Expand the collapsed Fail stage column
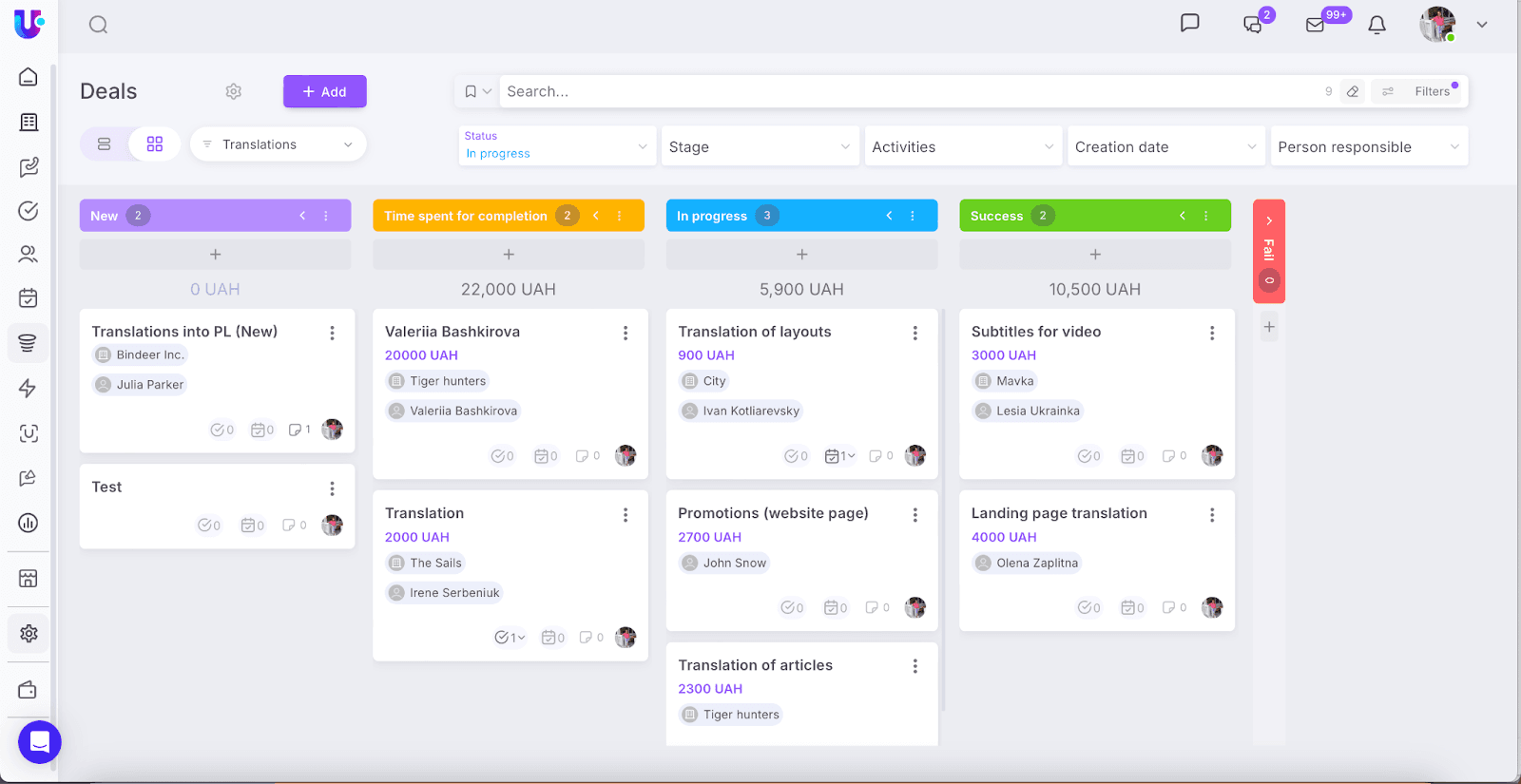 tap(1269, 220)
